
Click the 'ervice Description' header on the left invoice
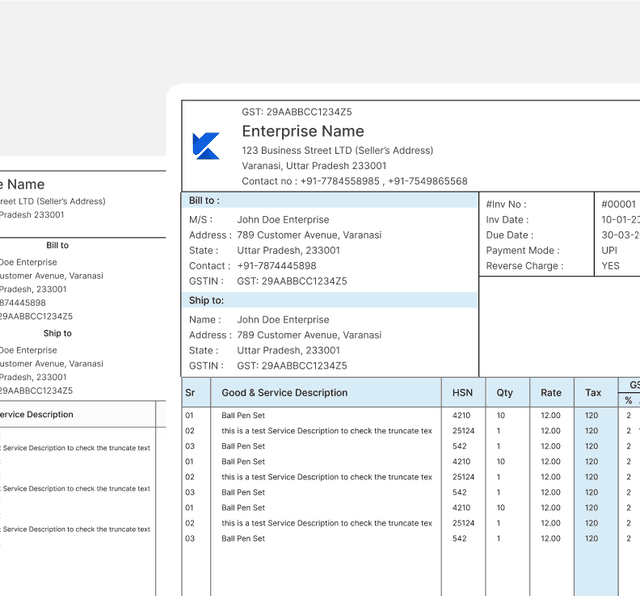36,414
